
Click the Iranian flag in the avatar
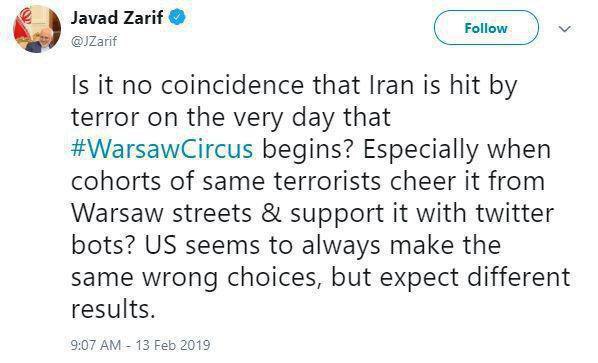25,21
